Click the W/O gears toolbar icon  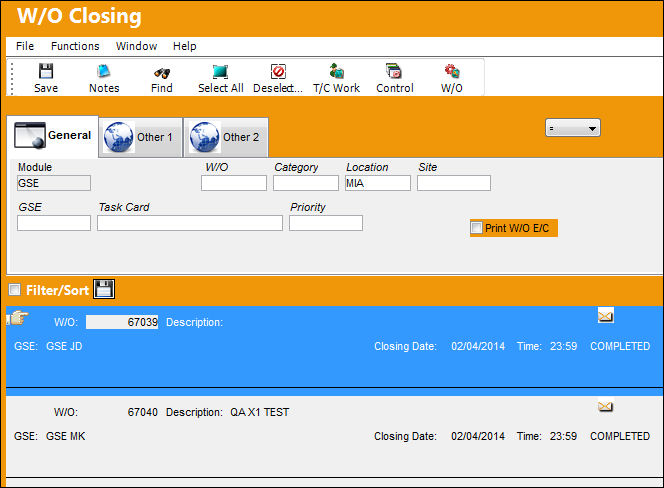(x=452, y=71)
